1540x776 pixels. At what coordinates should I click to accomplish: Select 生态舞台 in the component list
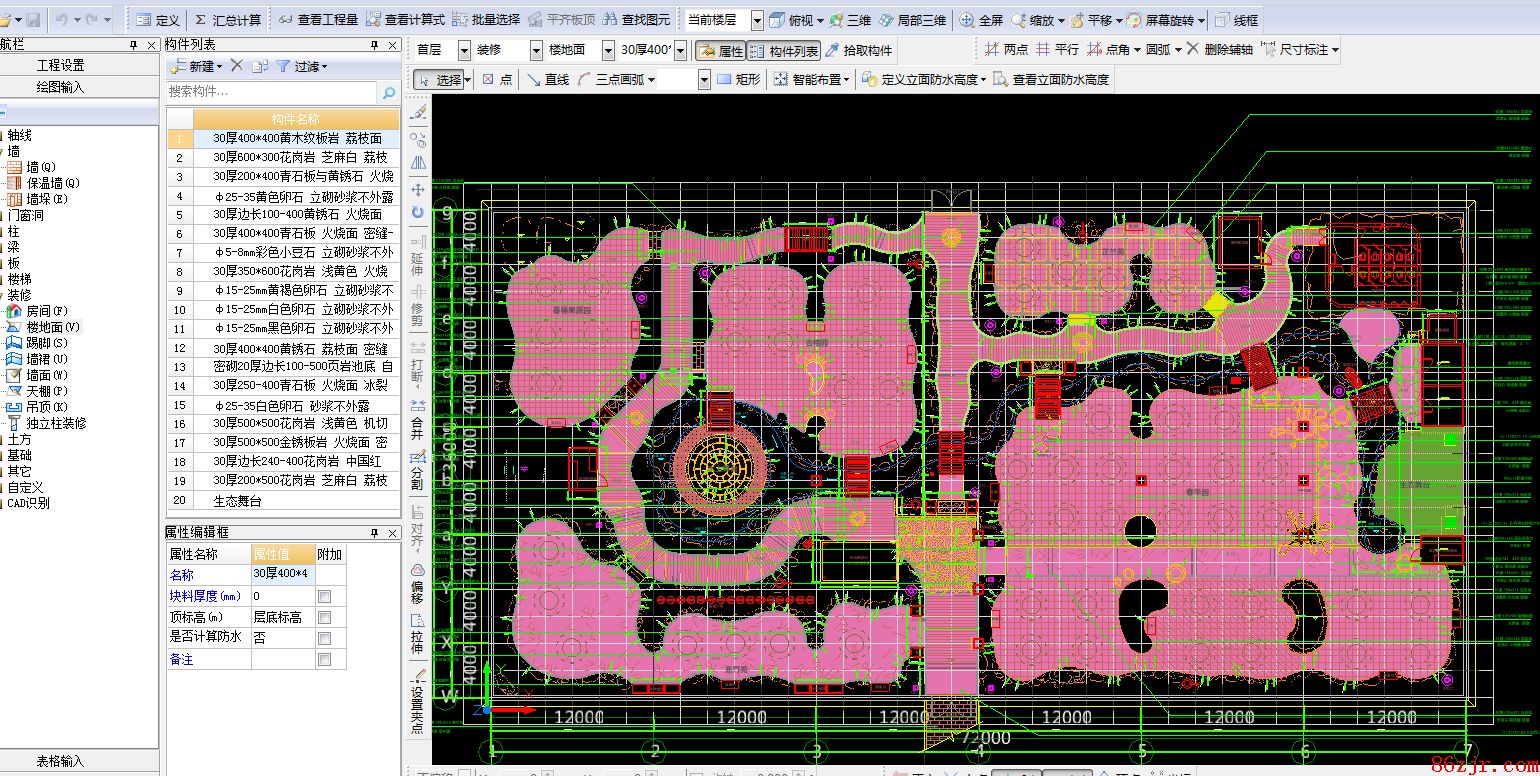(x=238, y=500)
